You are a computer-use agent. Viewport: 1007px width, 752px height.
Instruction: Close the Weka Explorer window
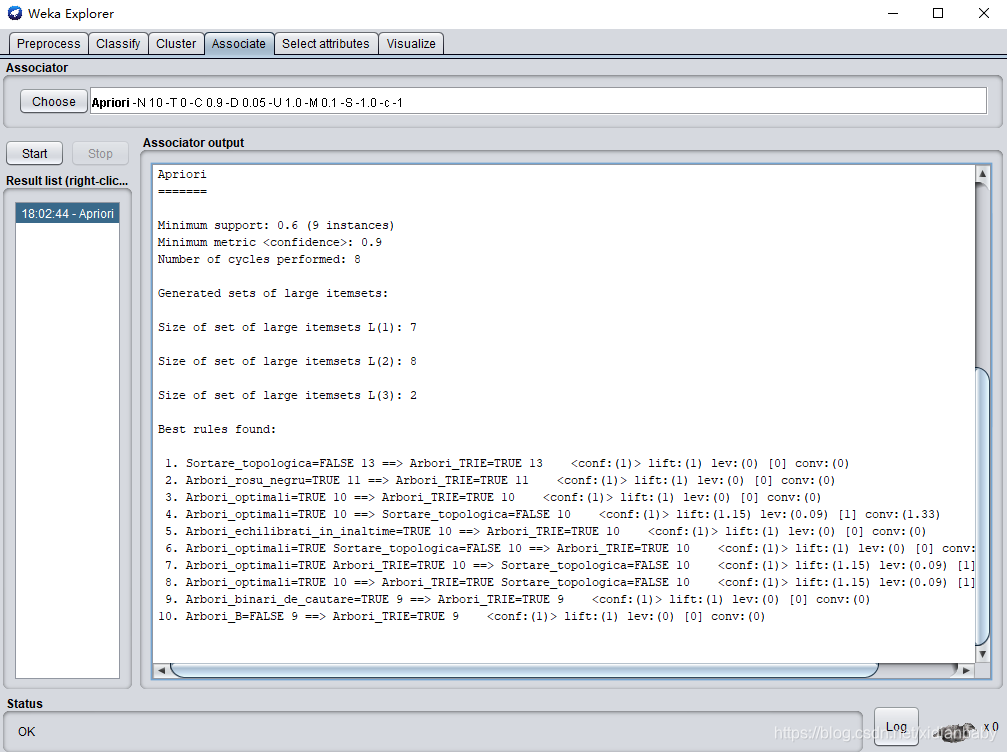tap(983, 13)
